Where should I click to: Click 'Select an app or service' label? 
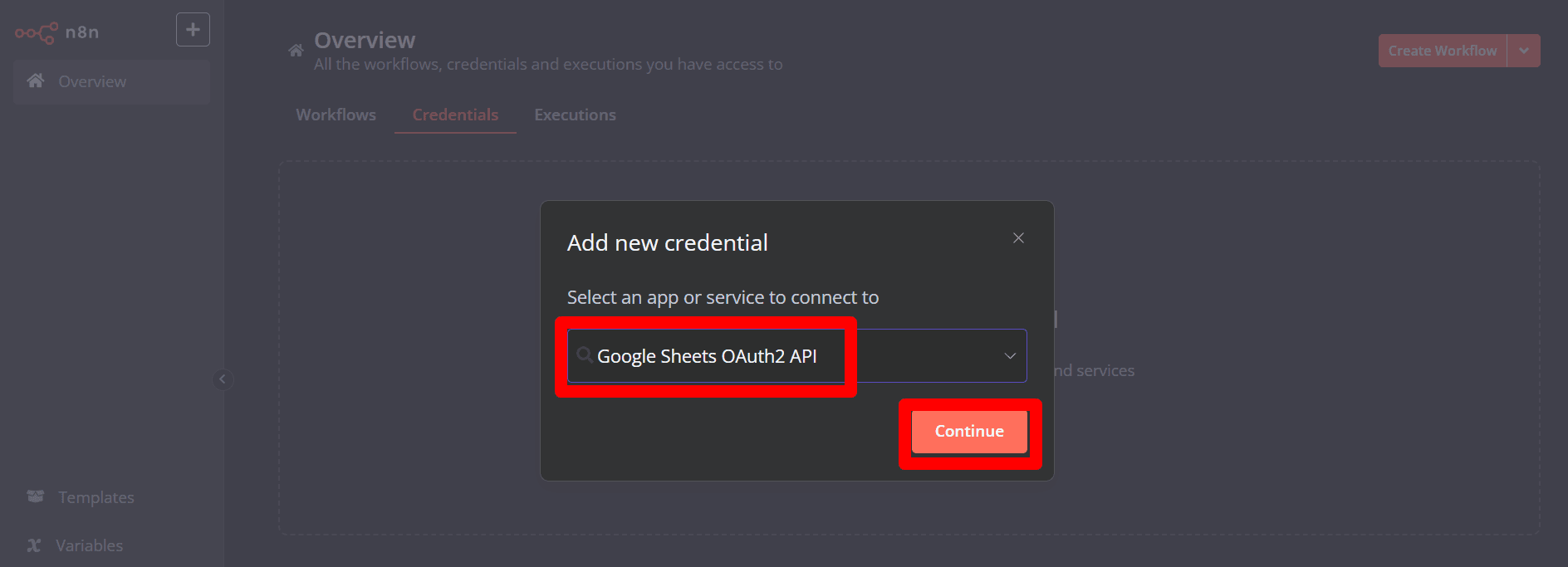pos(723,297)
